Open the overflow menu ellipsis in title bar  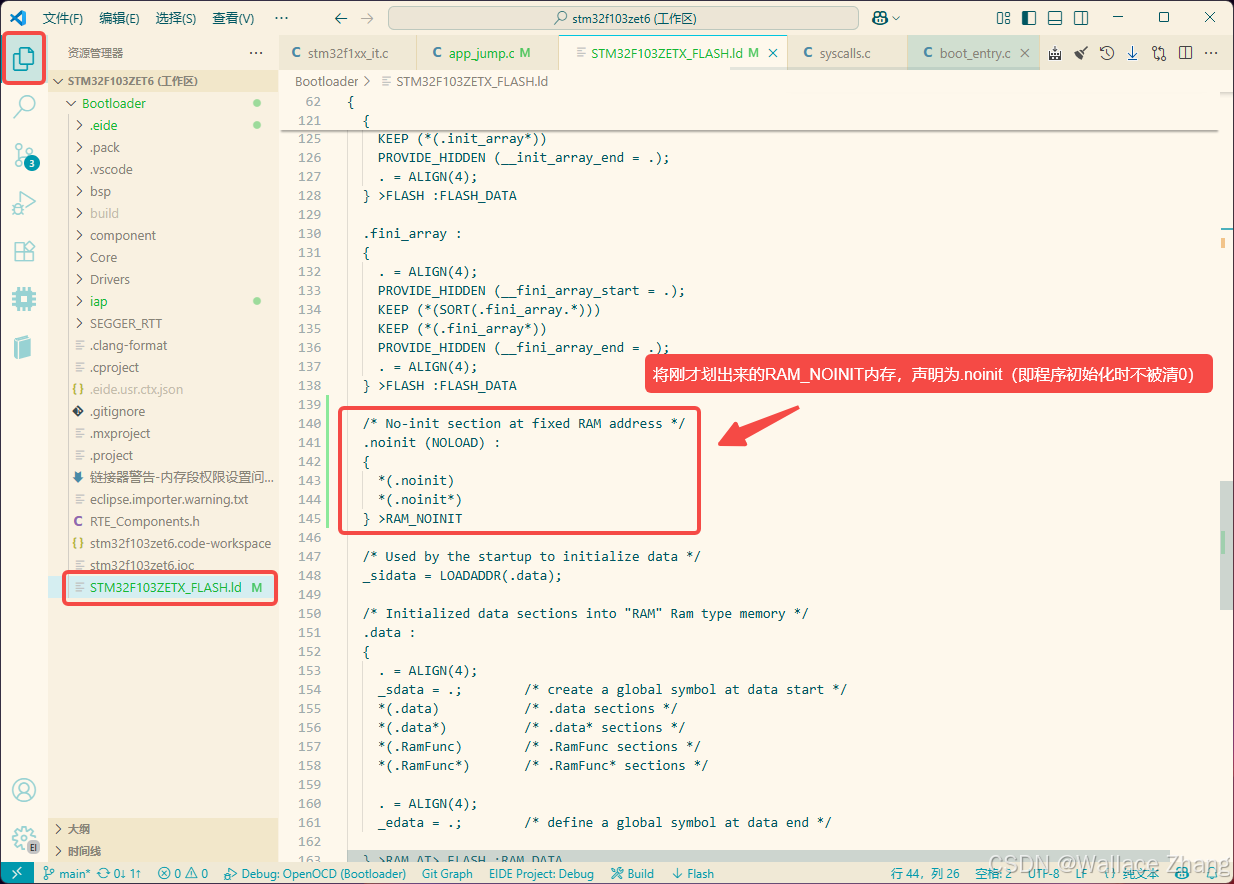coord(281,18)
